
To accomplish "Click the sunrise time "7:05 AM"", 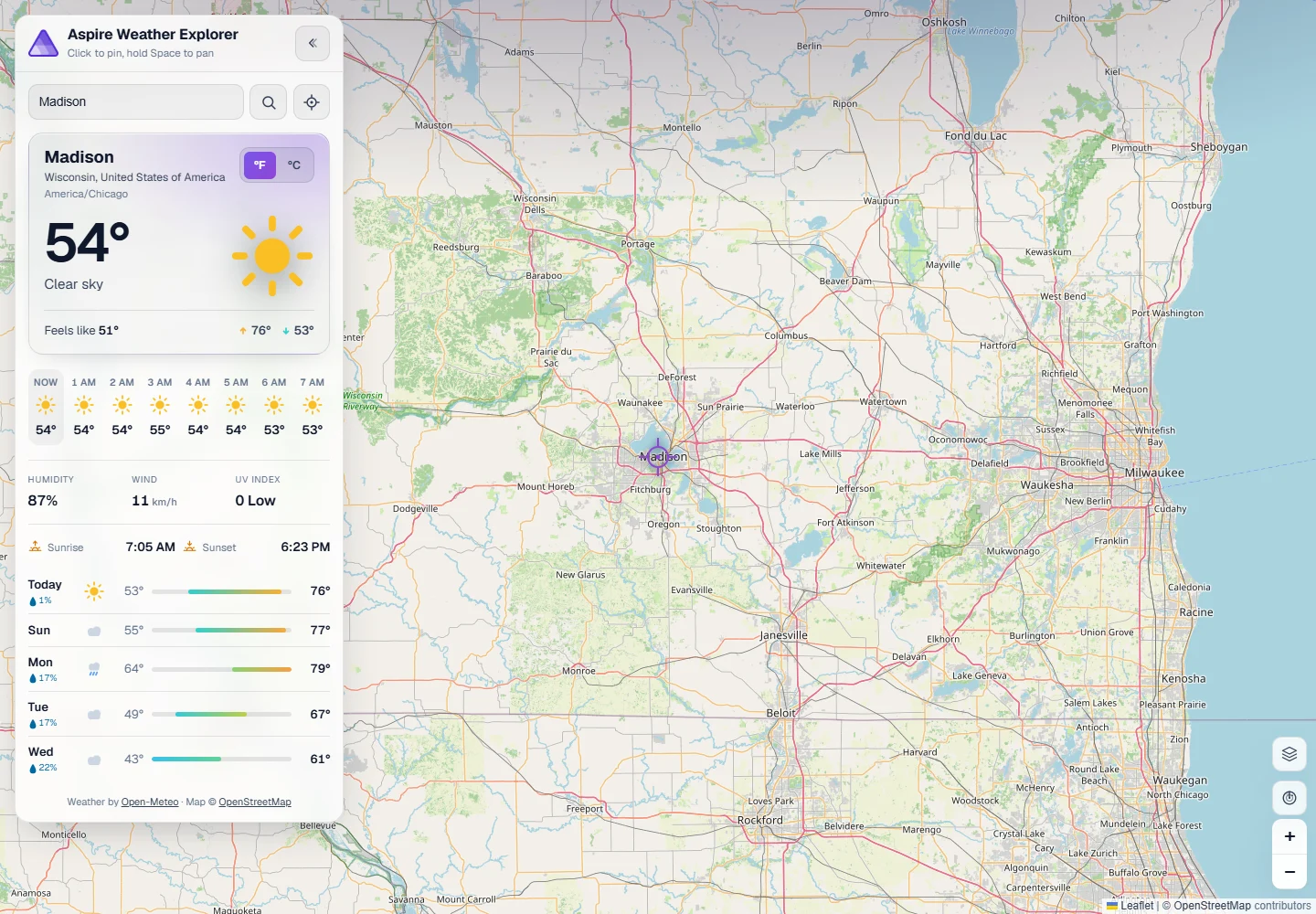I will pos(151,547).
